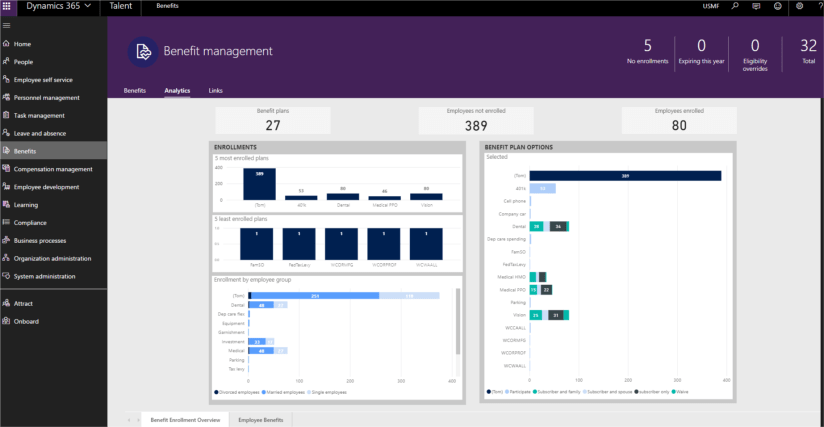Expand the Dynamics 365 dropdown chevron
This screenshot has height=427, width=824.
click(x=88, y=6)
